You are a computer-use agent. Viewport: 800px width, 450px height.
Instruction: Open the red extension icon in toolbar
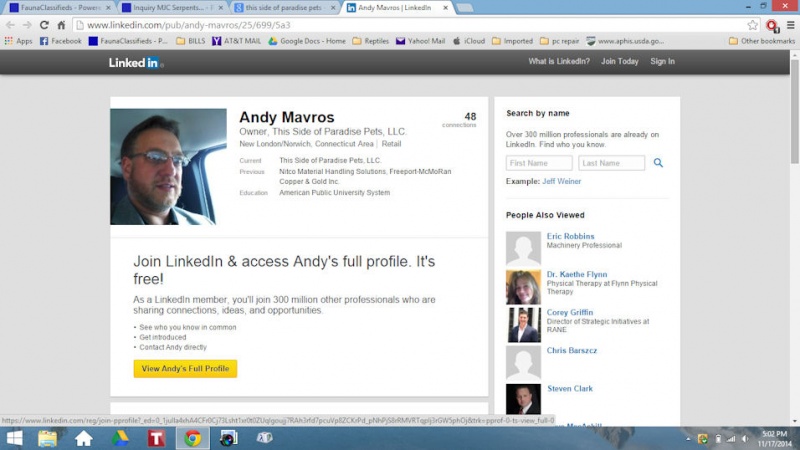point(772,25)
